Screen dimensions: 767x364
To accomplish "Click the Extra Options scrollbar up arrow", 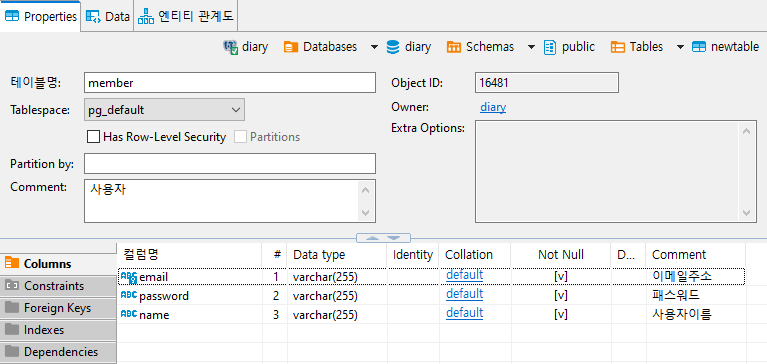I will pos(746,131).
